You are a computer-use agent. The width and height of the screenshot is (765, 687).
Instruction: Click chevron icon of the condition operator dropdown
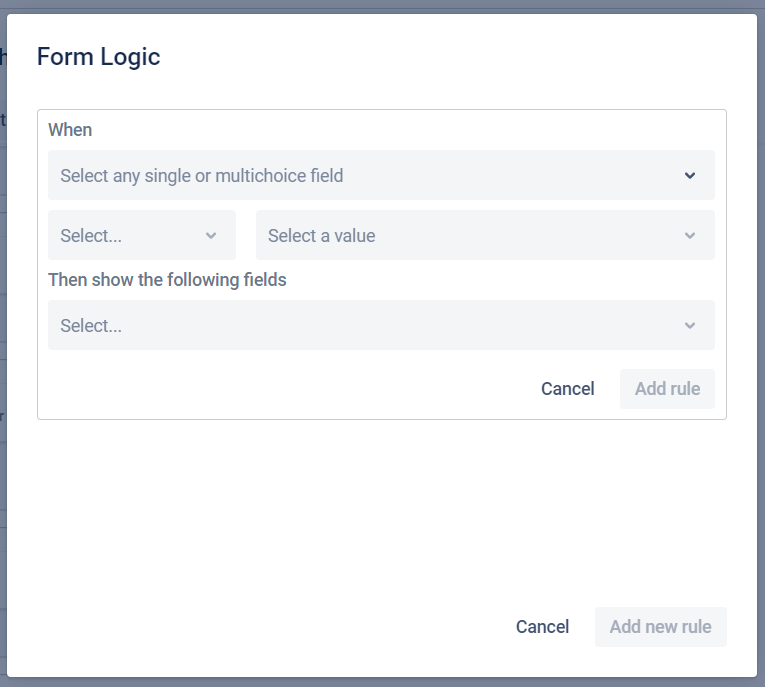pyautogui.click(x=211, y=236)
